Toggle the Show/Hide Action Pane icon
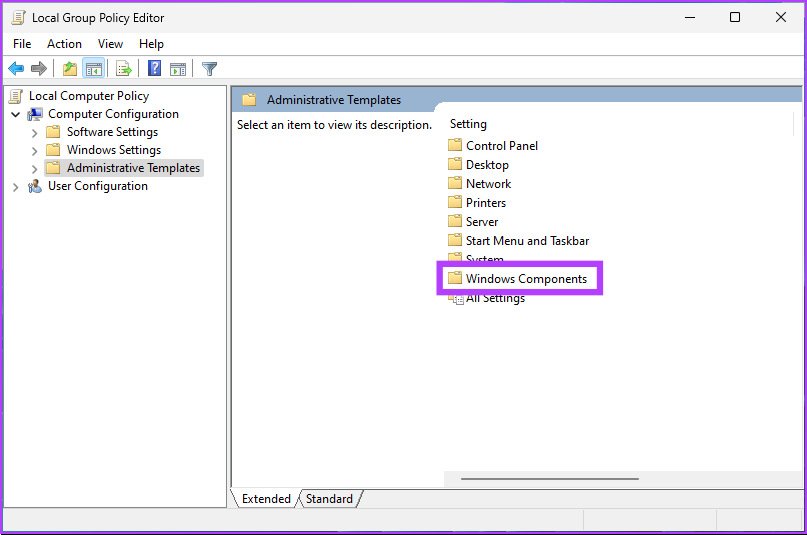The width and height of the screenshot is (807, 535). click(178, 69)
